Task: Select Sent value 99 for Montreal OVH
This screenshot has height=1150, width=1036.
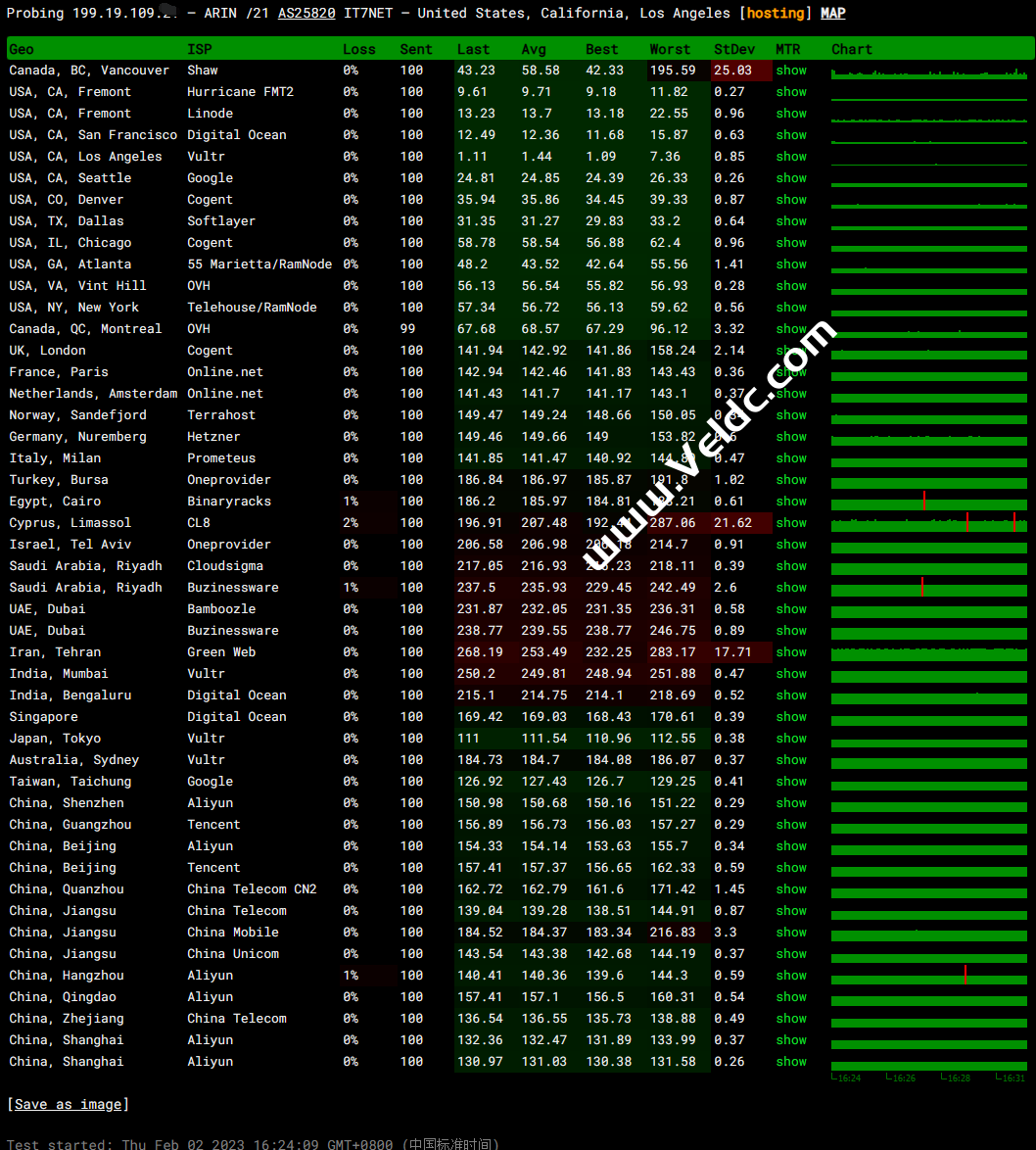Action: [x=407, y=328]
